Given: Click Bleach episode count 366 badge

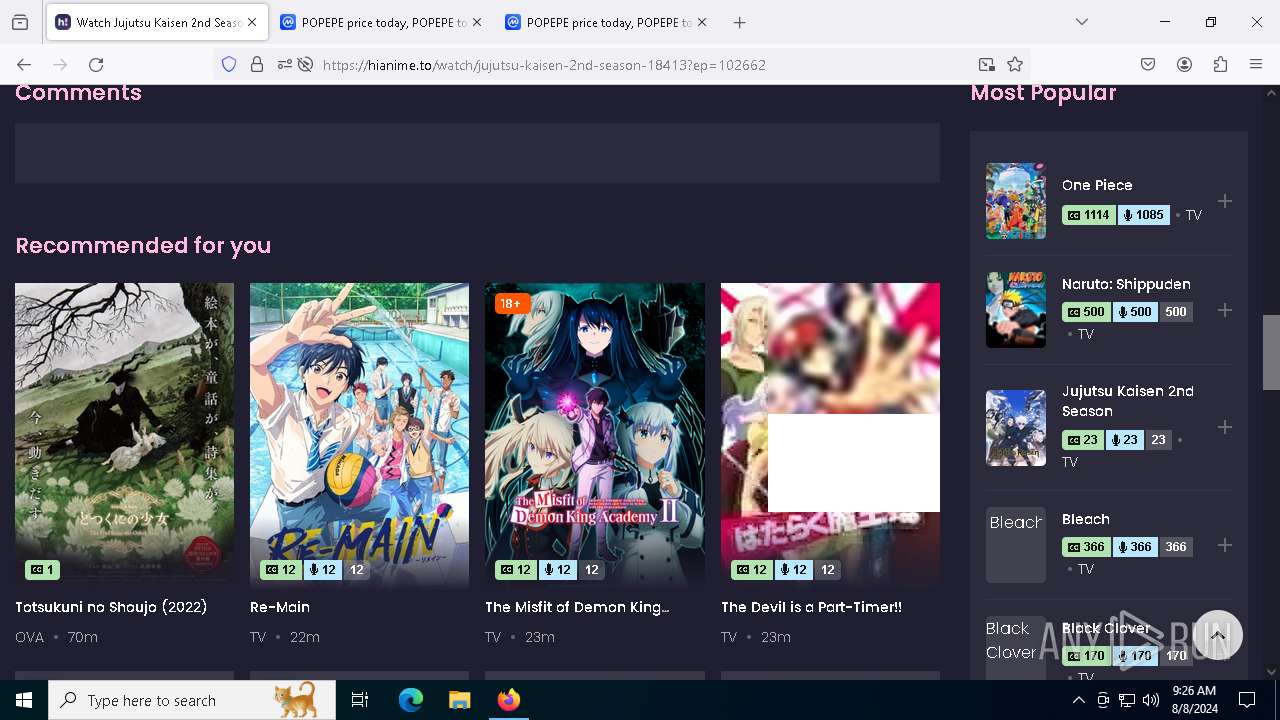Looking at the screenshot, I should coord(1176,547).
